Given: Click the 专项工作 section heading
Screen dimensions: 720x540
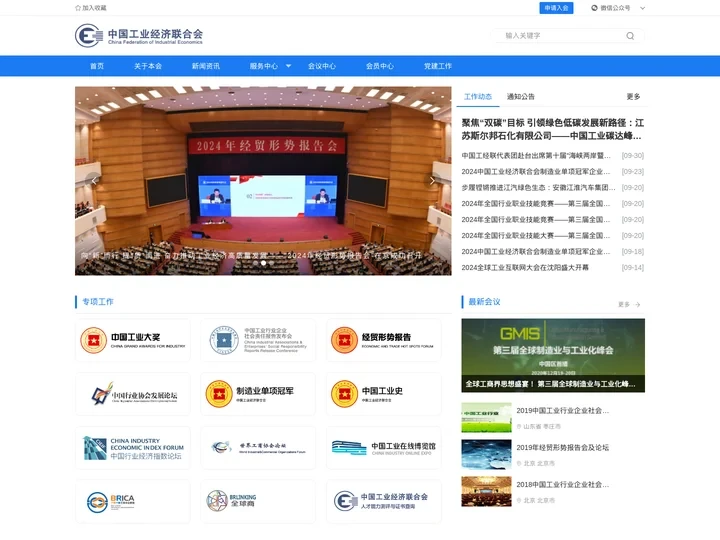Looking at the screenshot, I should (x=98, y=302).
